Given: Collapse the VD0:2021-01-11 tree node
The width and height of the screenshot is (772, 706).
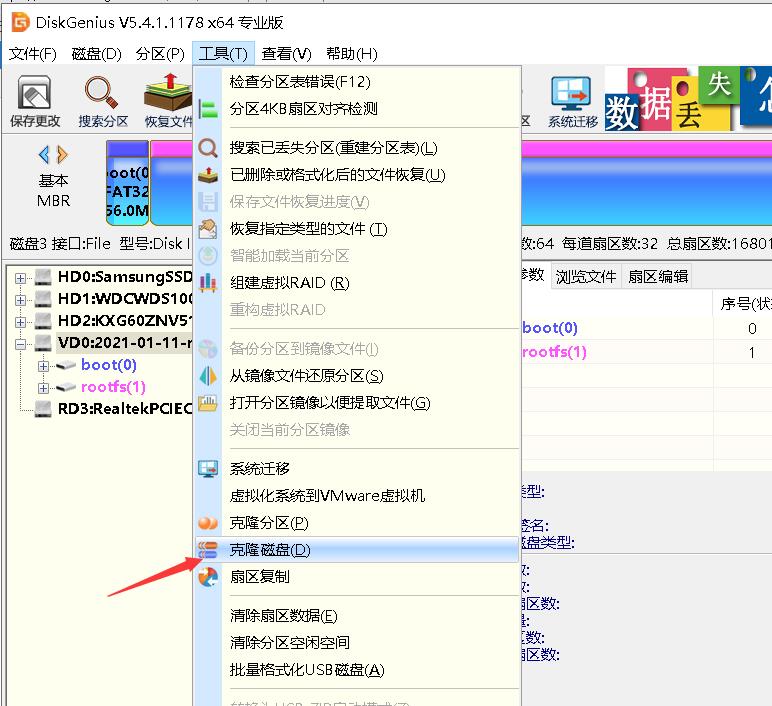Looking at the screenshot, I should (x=20, y=344).
